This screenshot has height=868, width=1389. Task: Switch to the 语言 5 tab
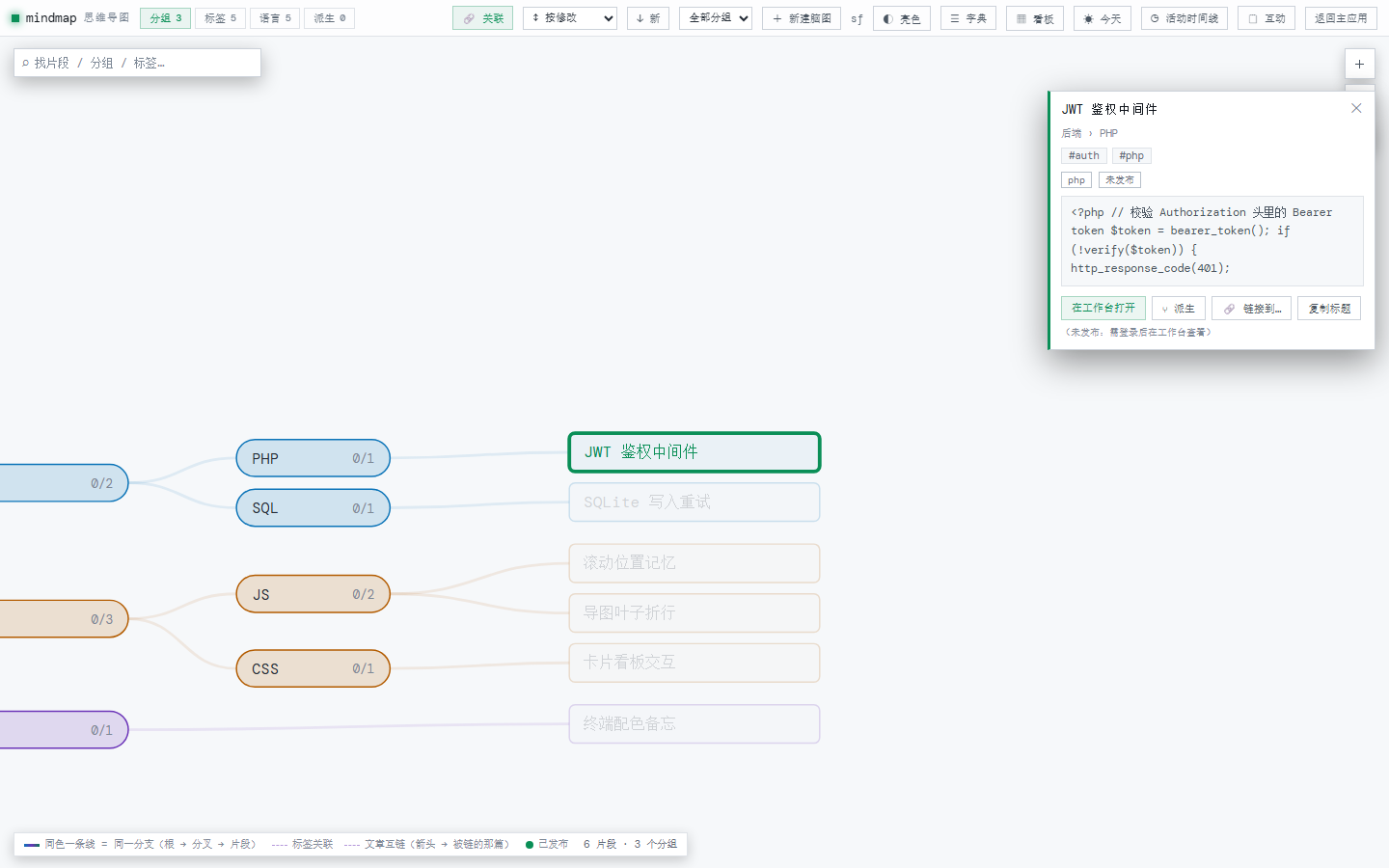point(275,18)
